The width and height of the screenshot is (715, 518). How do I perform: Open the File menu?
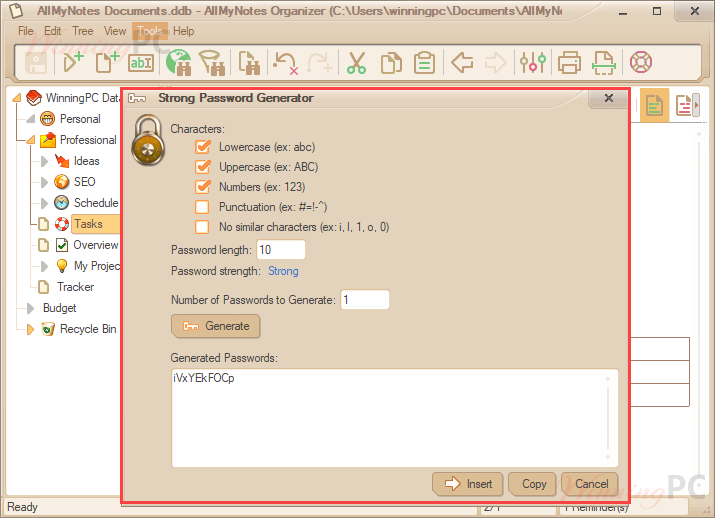click(26, 31)
